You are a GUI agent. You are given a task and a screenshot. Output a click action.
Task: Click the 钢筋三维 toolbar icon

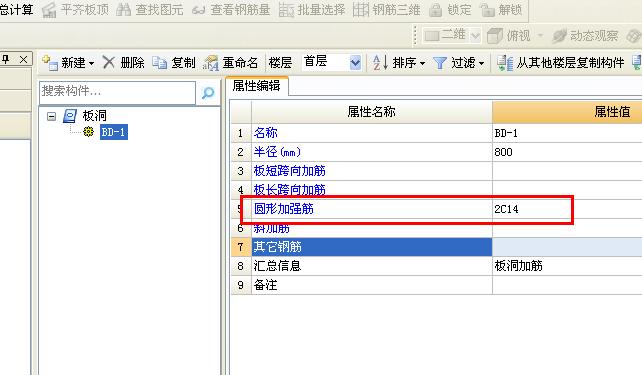361,10
